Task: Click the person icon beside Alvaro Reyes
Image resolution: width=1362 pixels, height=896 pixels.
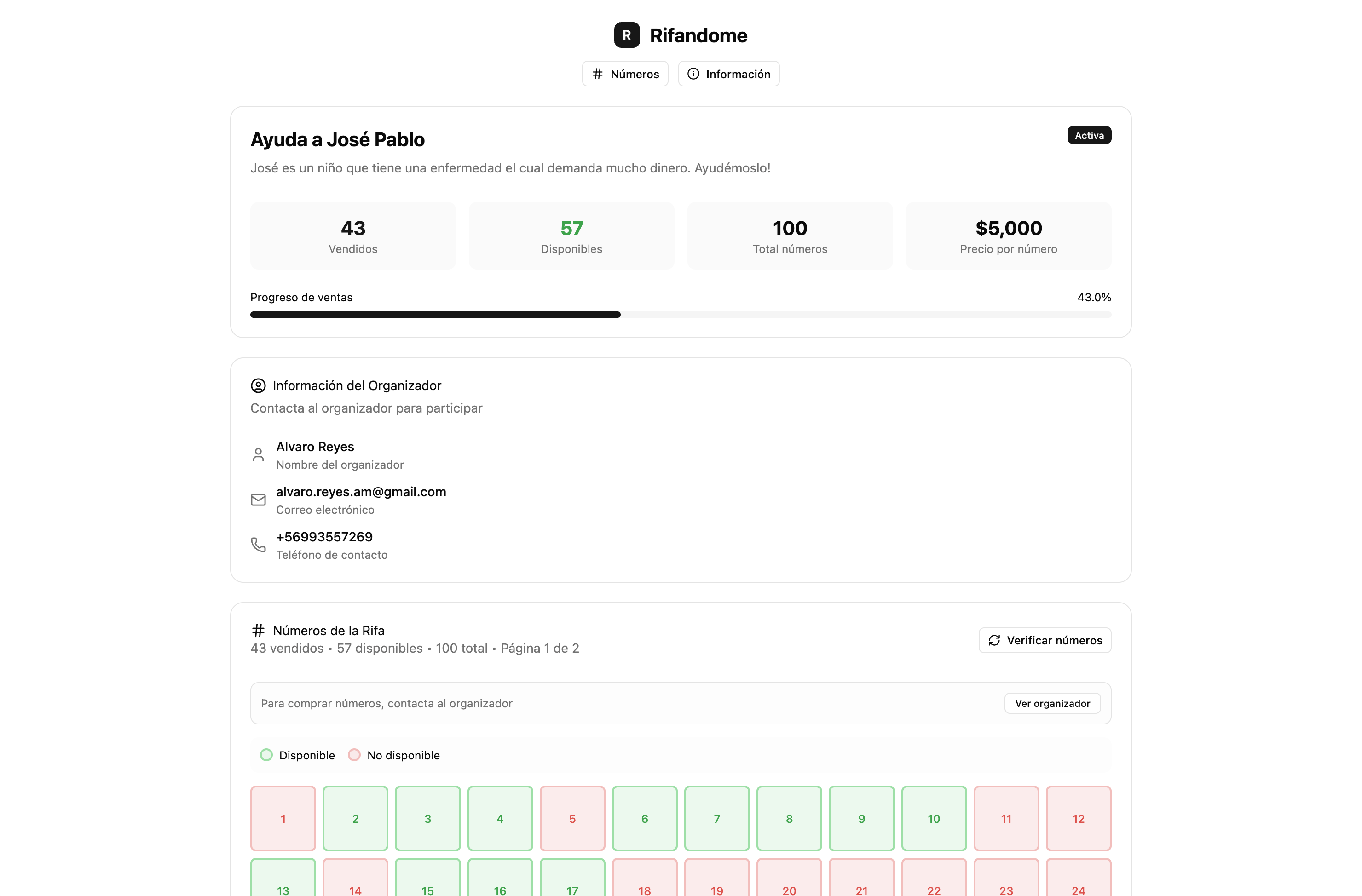Action: tap(258, 455)
